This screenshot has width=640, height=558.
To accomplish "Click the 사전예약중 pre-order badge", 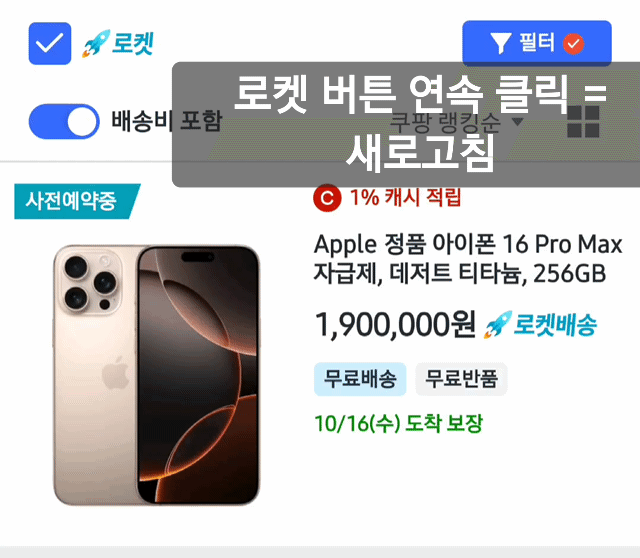I will (77, 201).
